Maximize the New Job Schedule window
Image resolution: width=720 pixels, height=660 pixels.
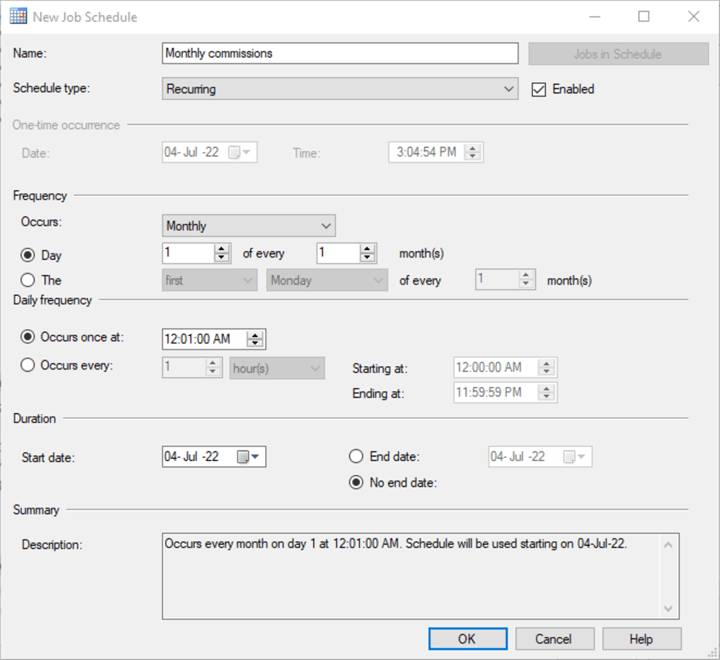pos(644,17)
